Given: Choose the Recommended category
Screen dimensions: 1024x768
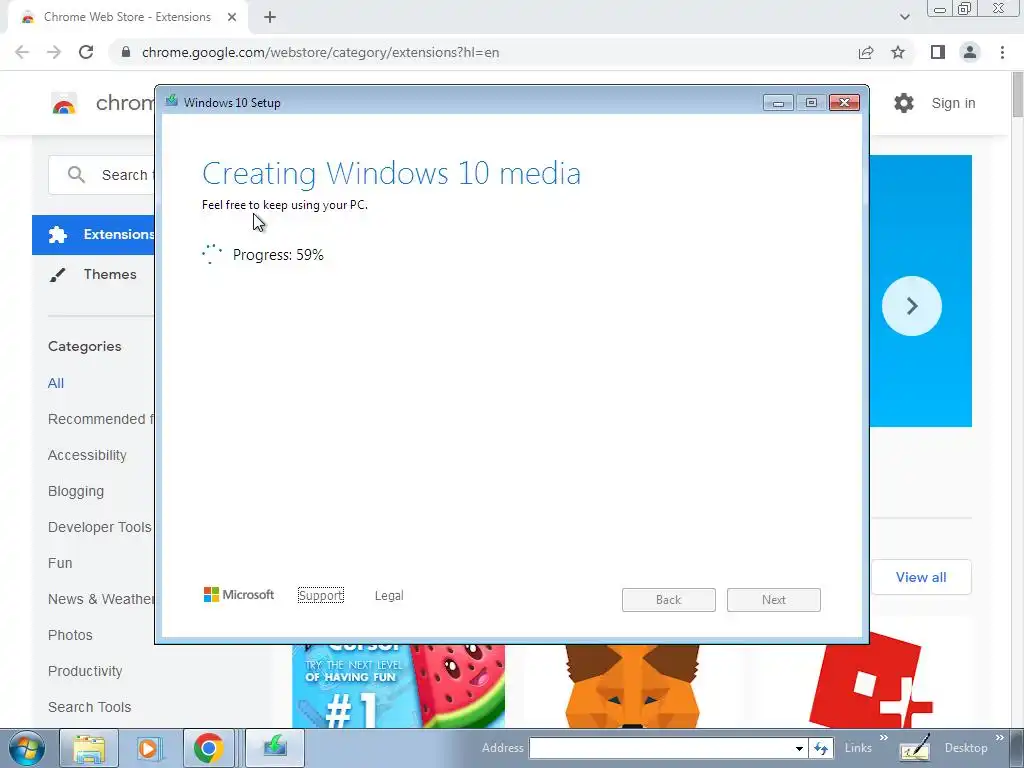Looking at the screenshot, I should click(x=101, y=419).
